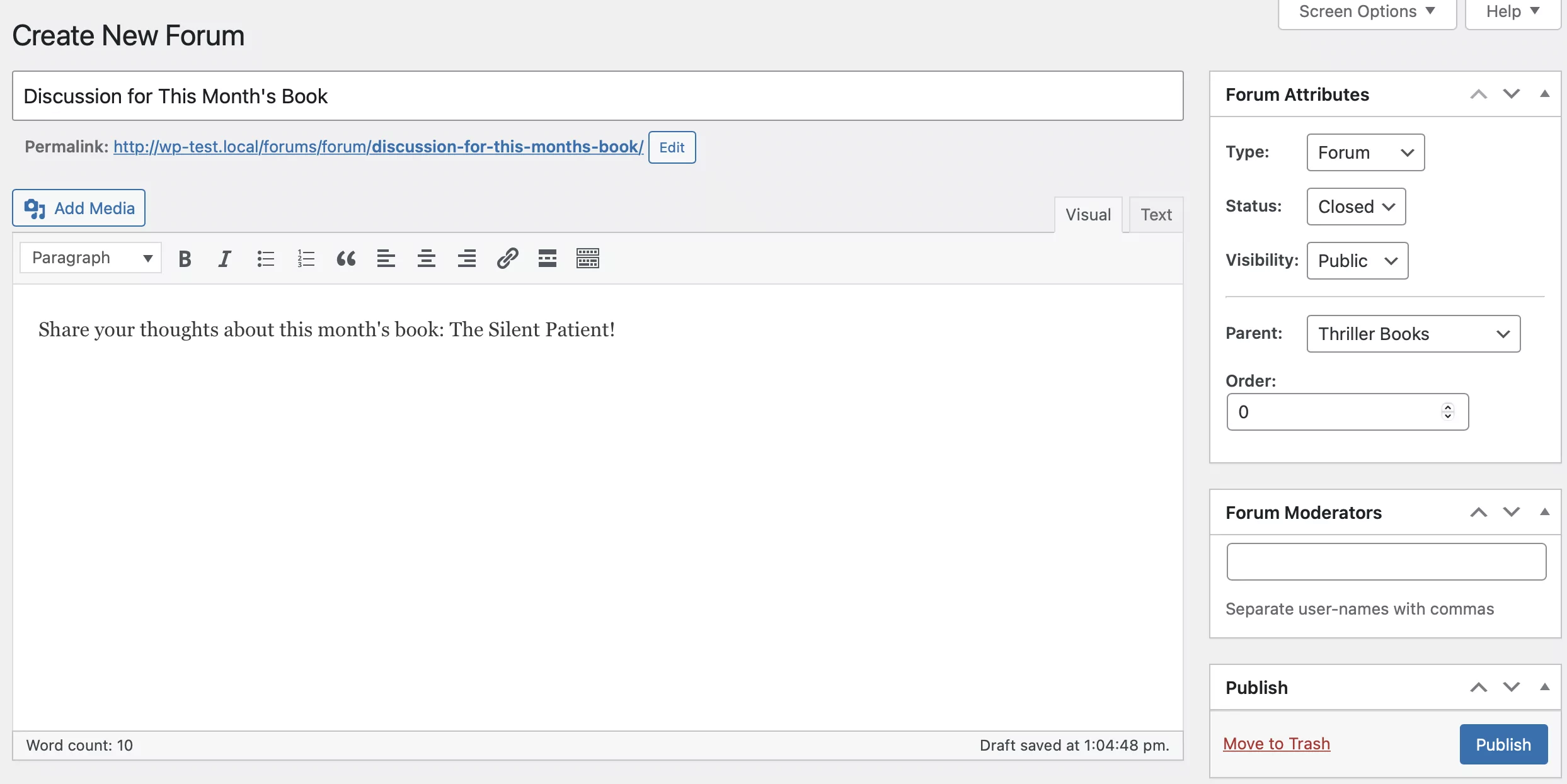The height and width of the screenshot is (784, 1567).
Task: Switch to the Text editor tab
Action: [1156, 215]
